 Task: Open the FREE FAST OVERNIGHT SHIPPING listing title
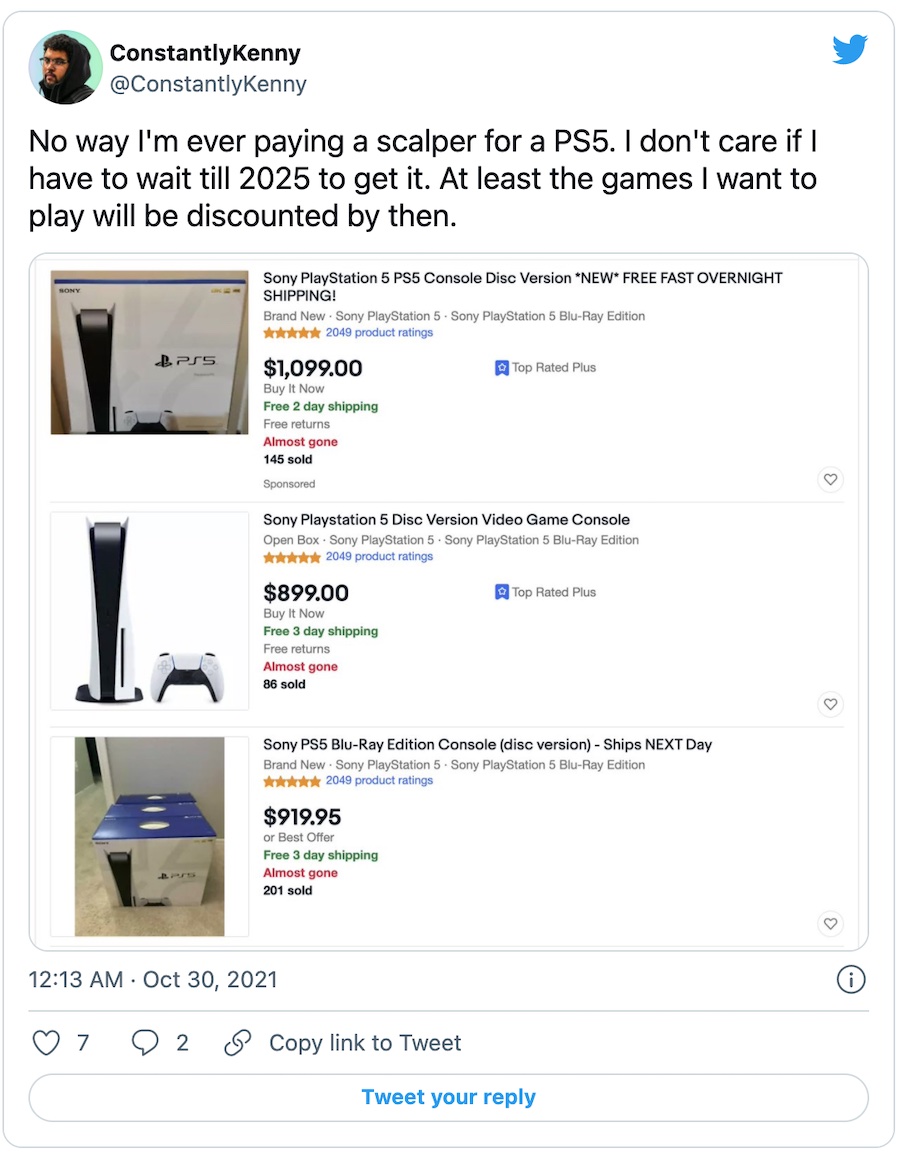click(522, 286)
